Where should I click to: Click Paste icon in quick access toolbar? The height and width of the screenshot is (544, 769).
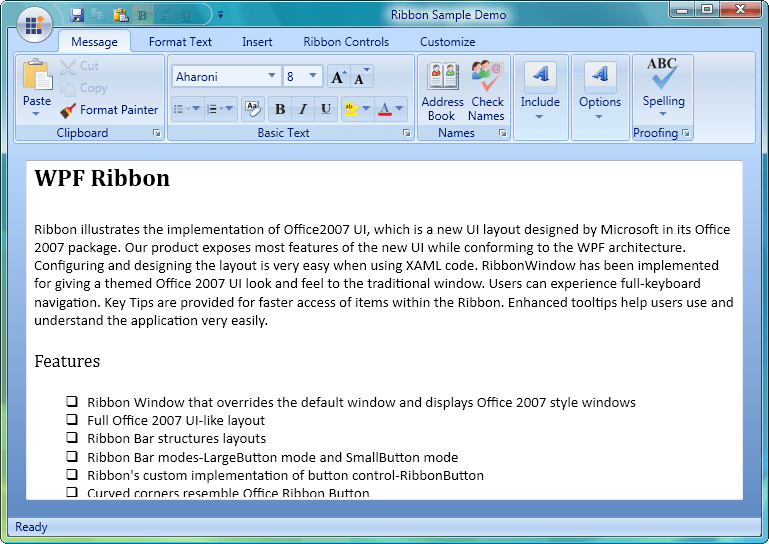(120, 15)
